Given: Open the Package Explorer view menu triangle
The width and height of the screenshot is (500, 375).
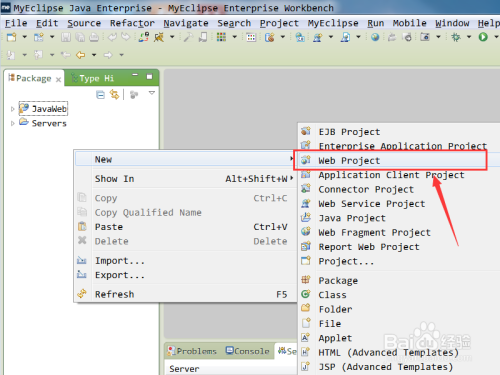Looking at the screenshot, I should 152,93.
